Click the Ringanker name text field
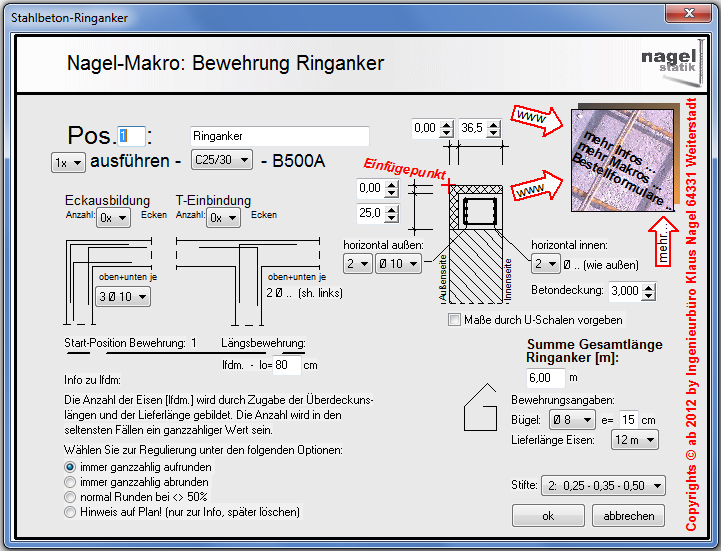The height and width of the screenshot is (551, 721). 279,136
